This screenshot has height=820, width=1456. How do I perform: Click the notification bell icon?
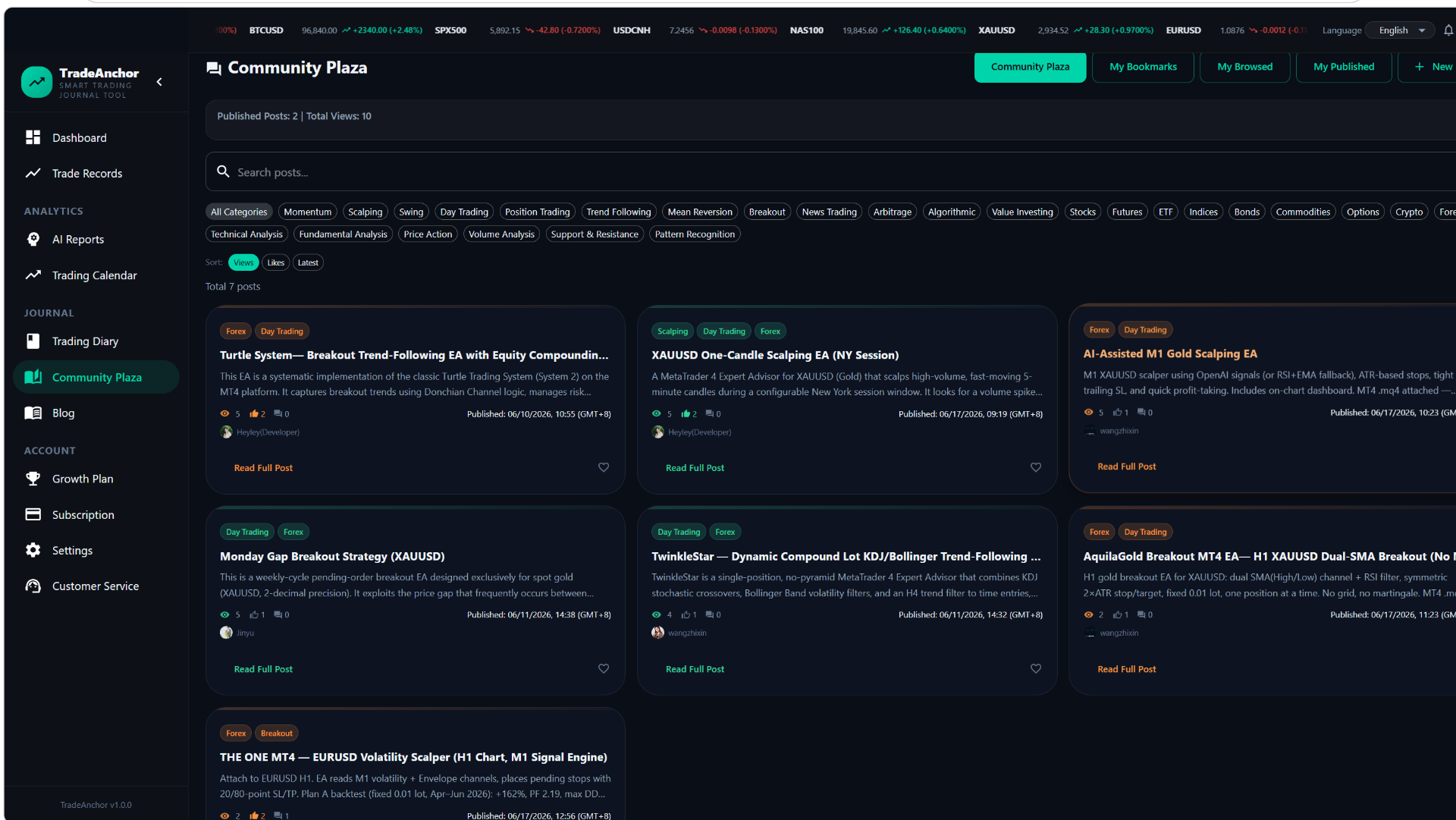(x=1448, y=30)
